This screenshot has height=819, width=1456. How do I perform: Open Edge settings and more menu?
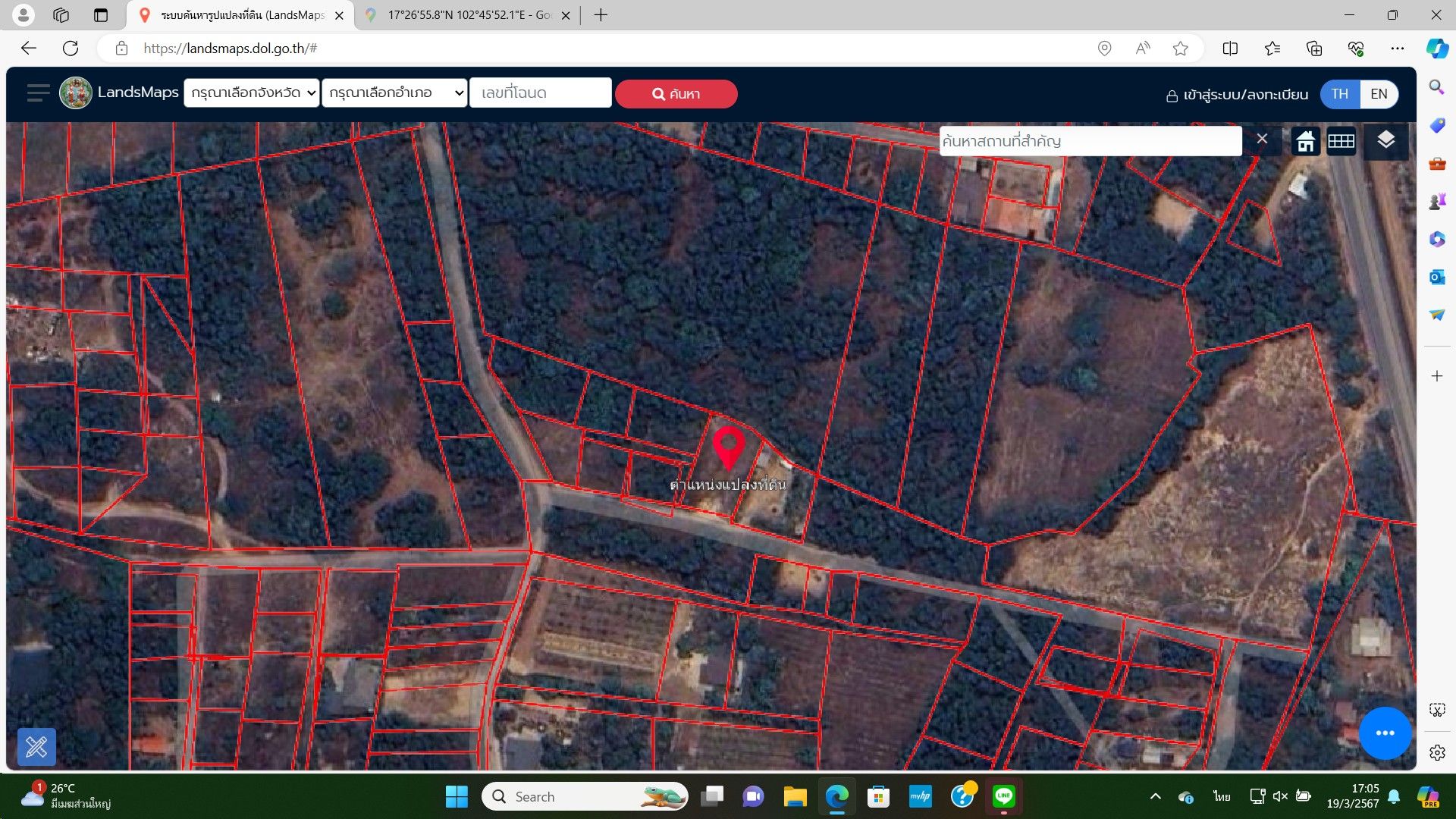(x=1398, y=49)
